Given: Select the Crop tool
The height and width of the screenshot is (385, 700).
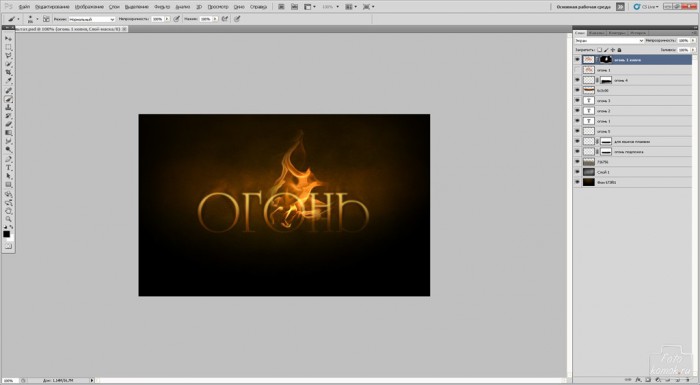Looking at the screenshot, I should point(8,73).
